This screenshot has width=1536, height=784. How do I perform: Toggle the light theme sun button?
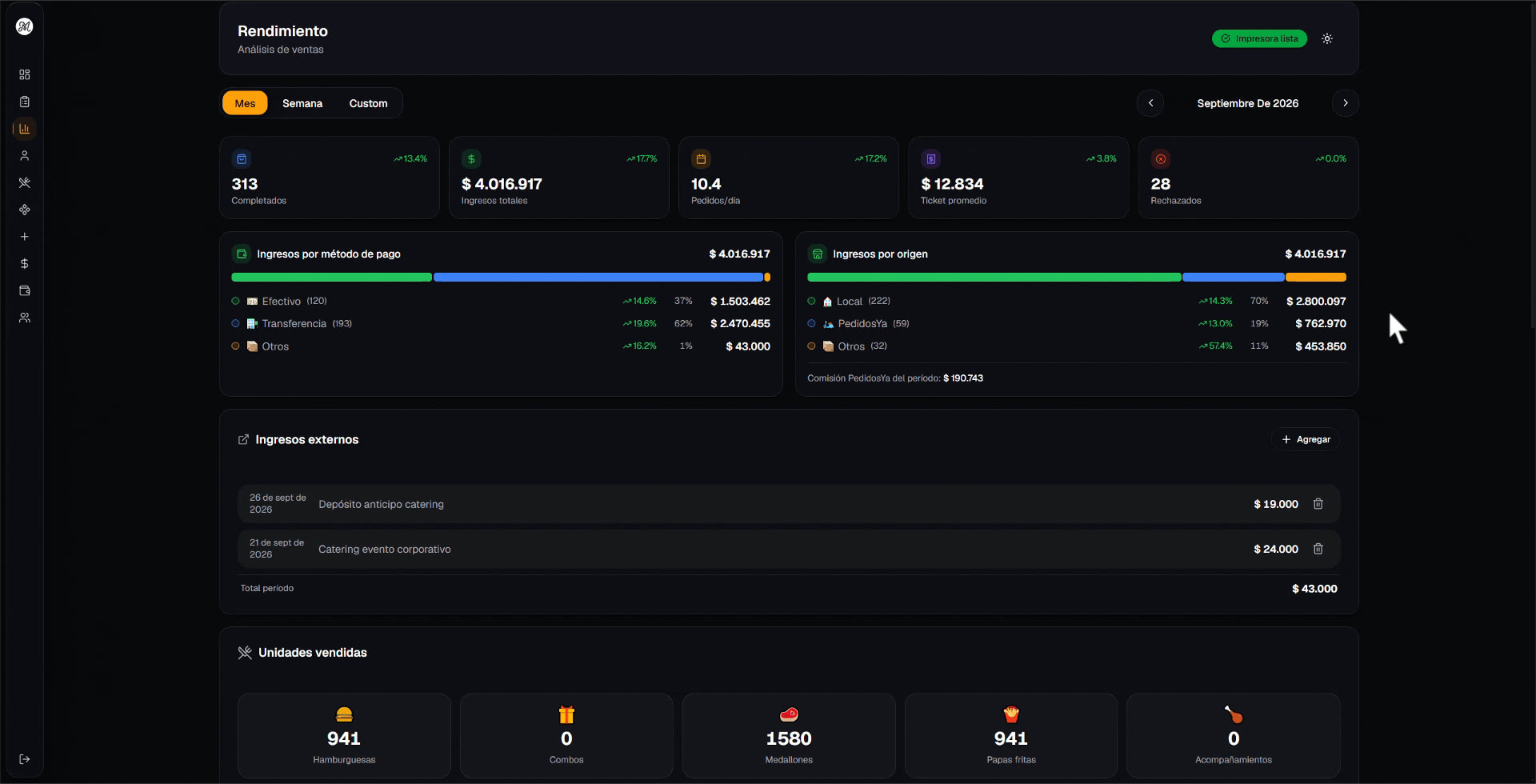1327,38
